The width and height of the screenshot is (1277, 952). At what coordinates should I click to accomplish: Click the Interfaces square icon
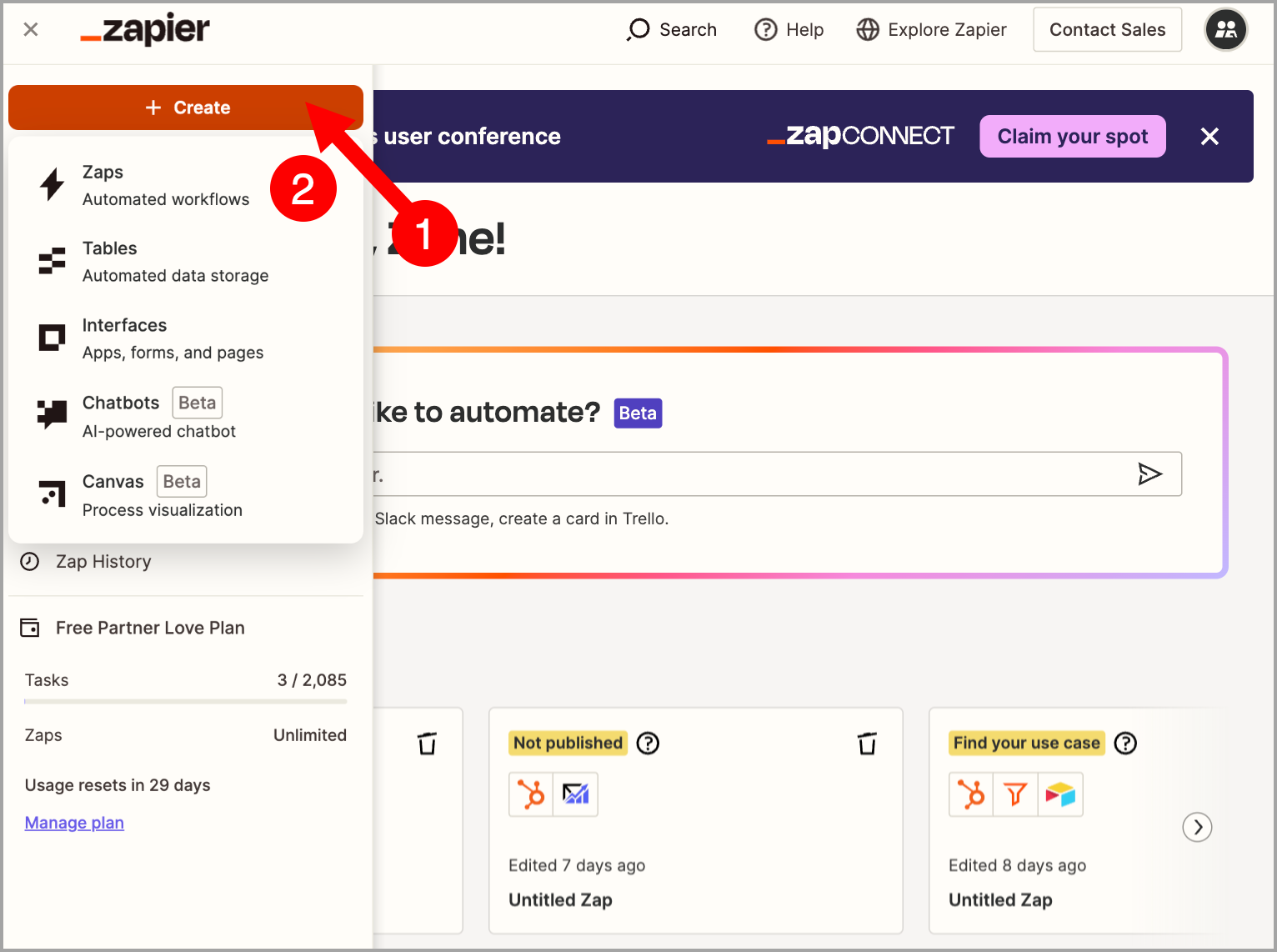[52, 338]
